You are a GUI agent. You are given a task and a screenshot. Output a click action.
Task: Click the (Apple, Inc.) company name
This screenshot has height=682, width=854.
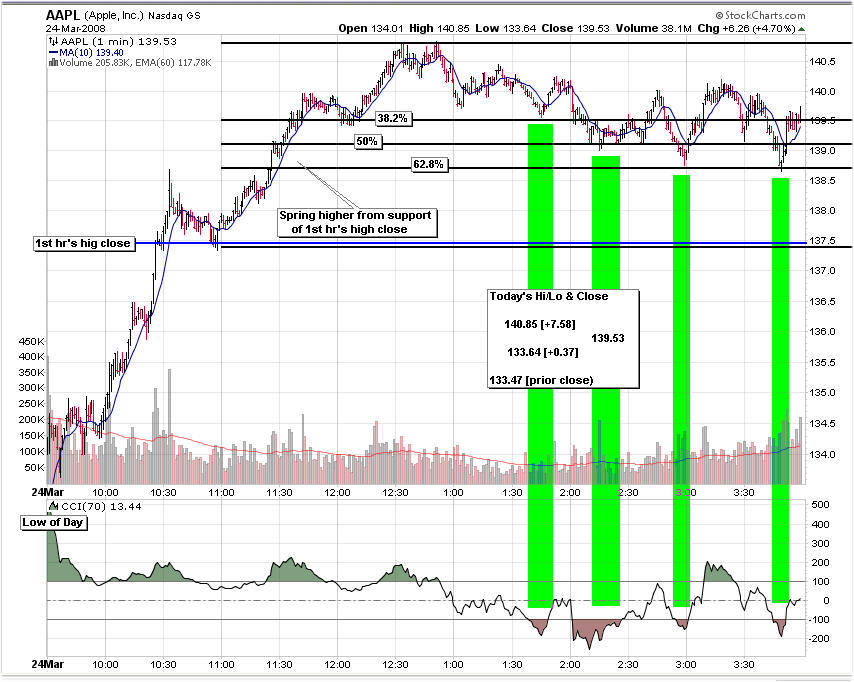coord(114,15)
